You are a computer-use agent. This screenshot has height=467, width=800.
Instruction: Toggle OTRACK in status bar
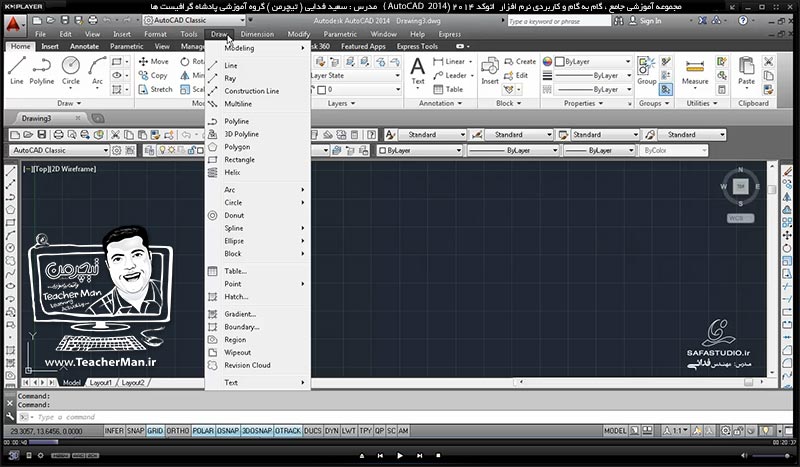[x=288, y=431]
